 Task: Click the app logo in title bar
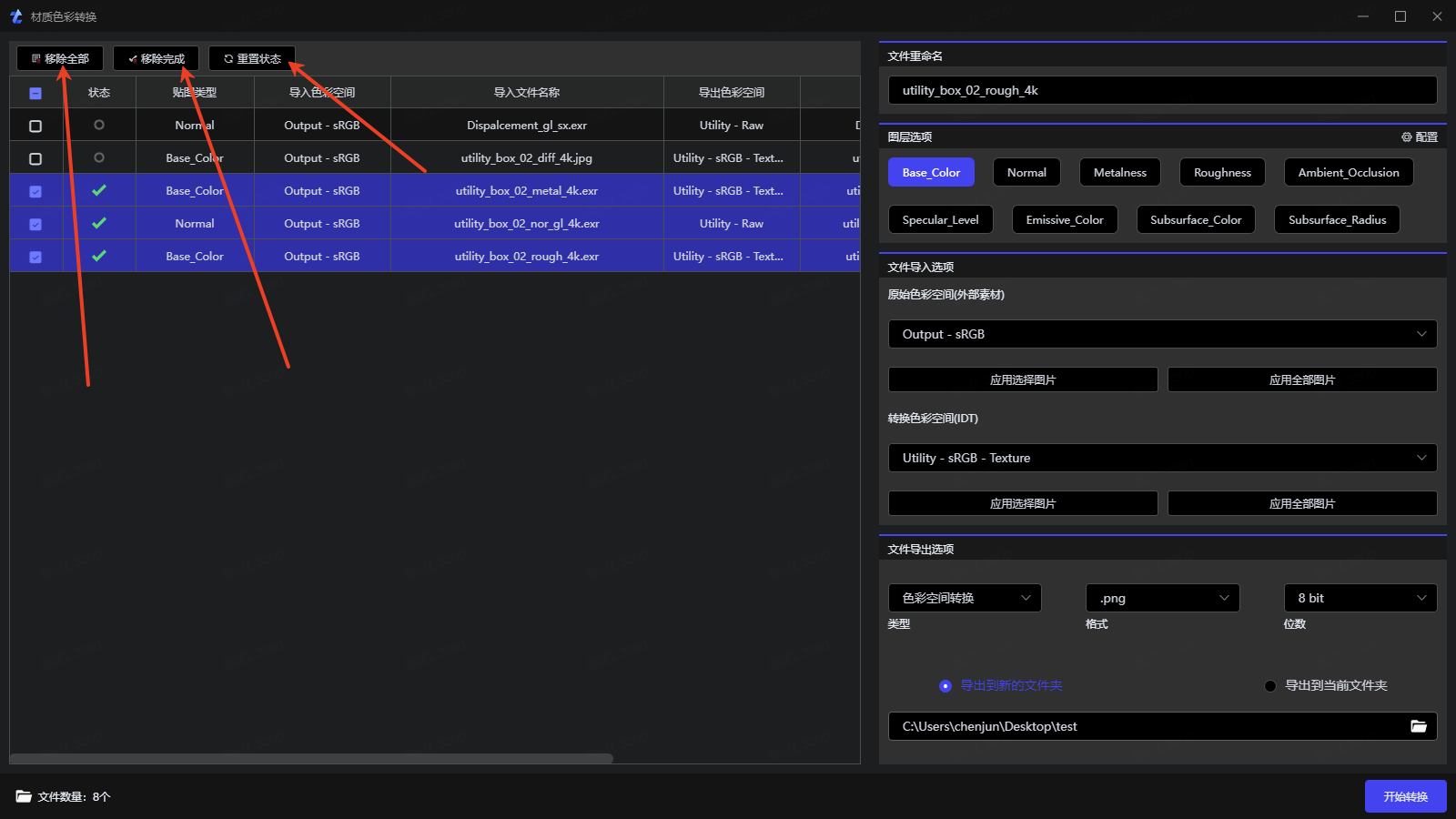(15, 16)
